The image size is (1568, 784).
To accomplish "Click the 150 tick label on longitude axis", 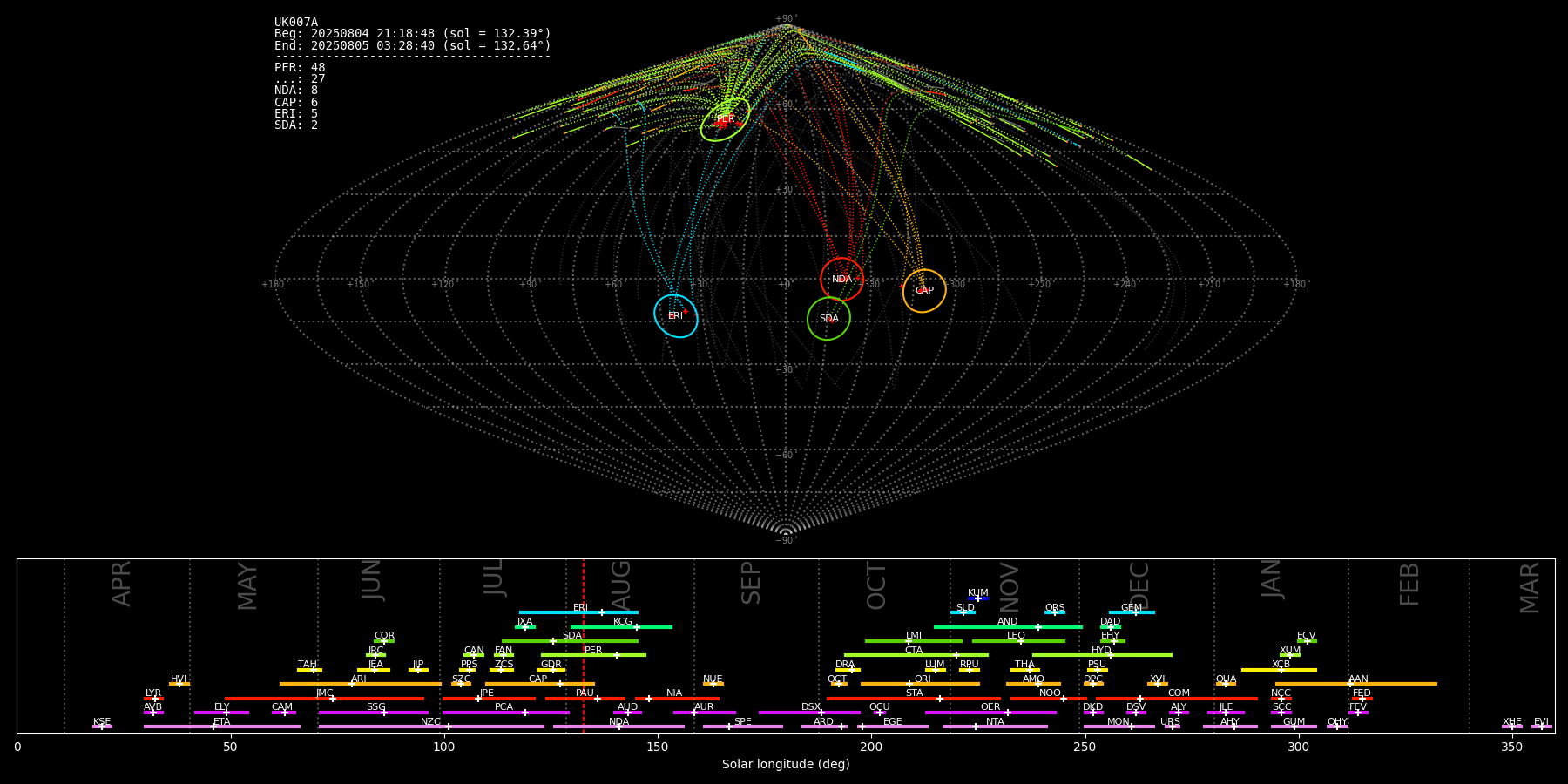I will (x=658, y=747).
